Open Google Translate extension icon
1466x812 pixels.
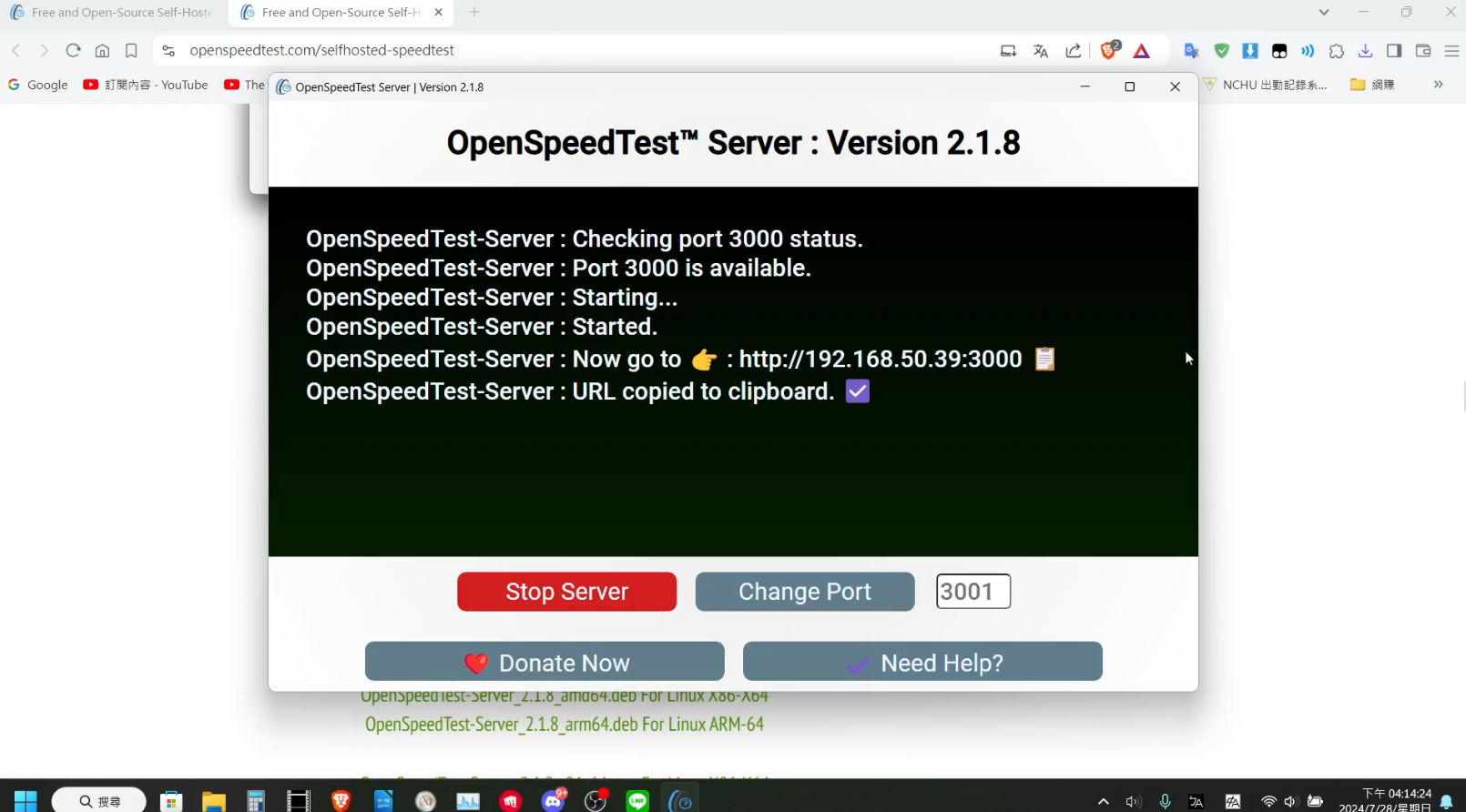point(1191,51)
